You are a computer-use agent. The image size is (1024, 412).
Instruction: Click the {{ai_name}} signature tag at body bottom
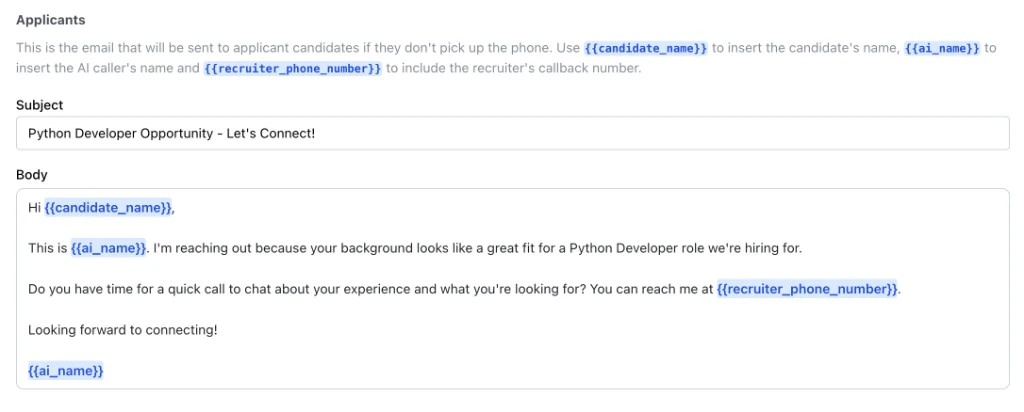(x=66, y=371)
